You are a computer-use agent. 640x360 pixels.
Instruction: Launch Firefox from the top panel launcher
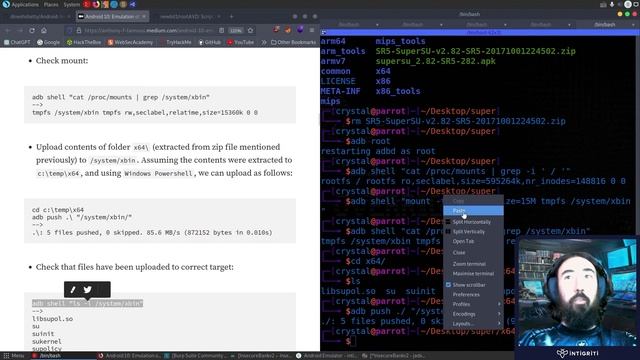(96, 4)
